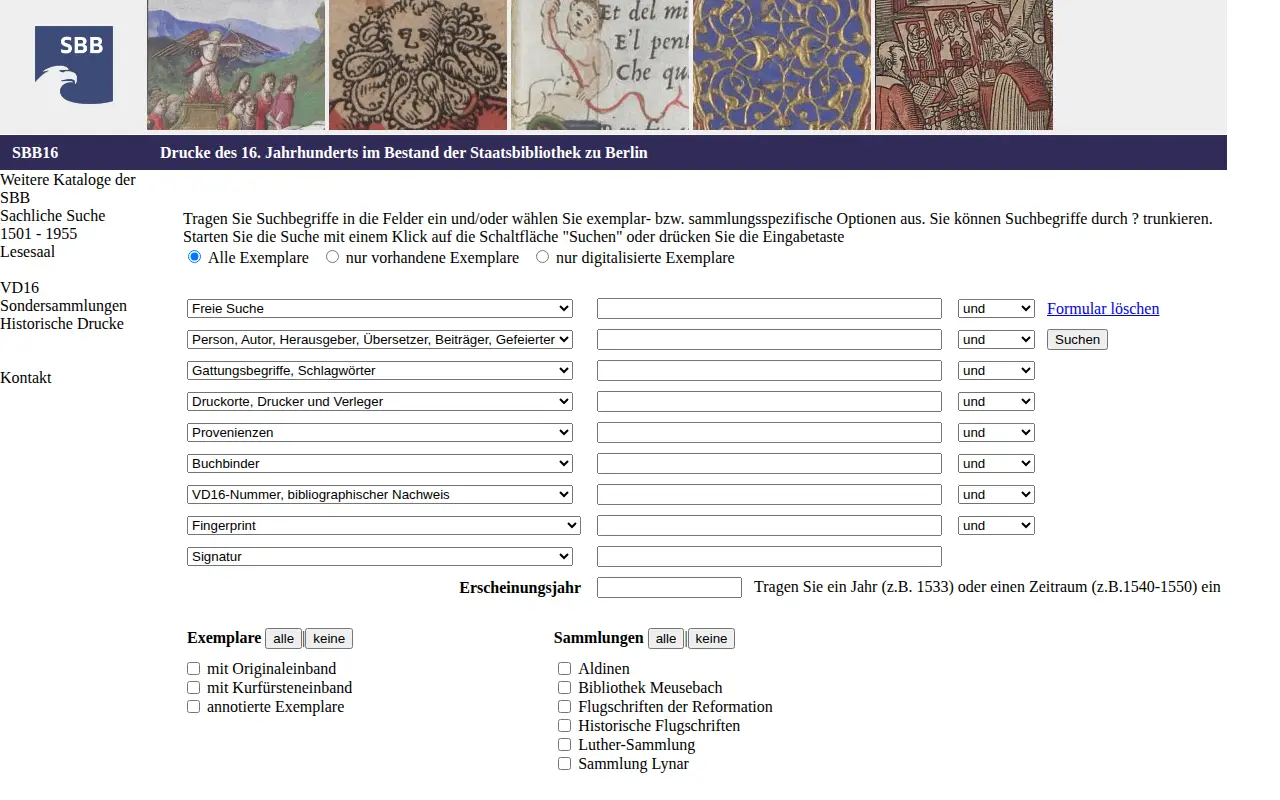Check Flugschriften der Reformation box
The height and width of the screenshot is (800, 1280).
pyautogui.click(x=565, y=707)
